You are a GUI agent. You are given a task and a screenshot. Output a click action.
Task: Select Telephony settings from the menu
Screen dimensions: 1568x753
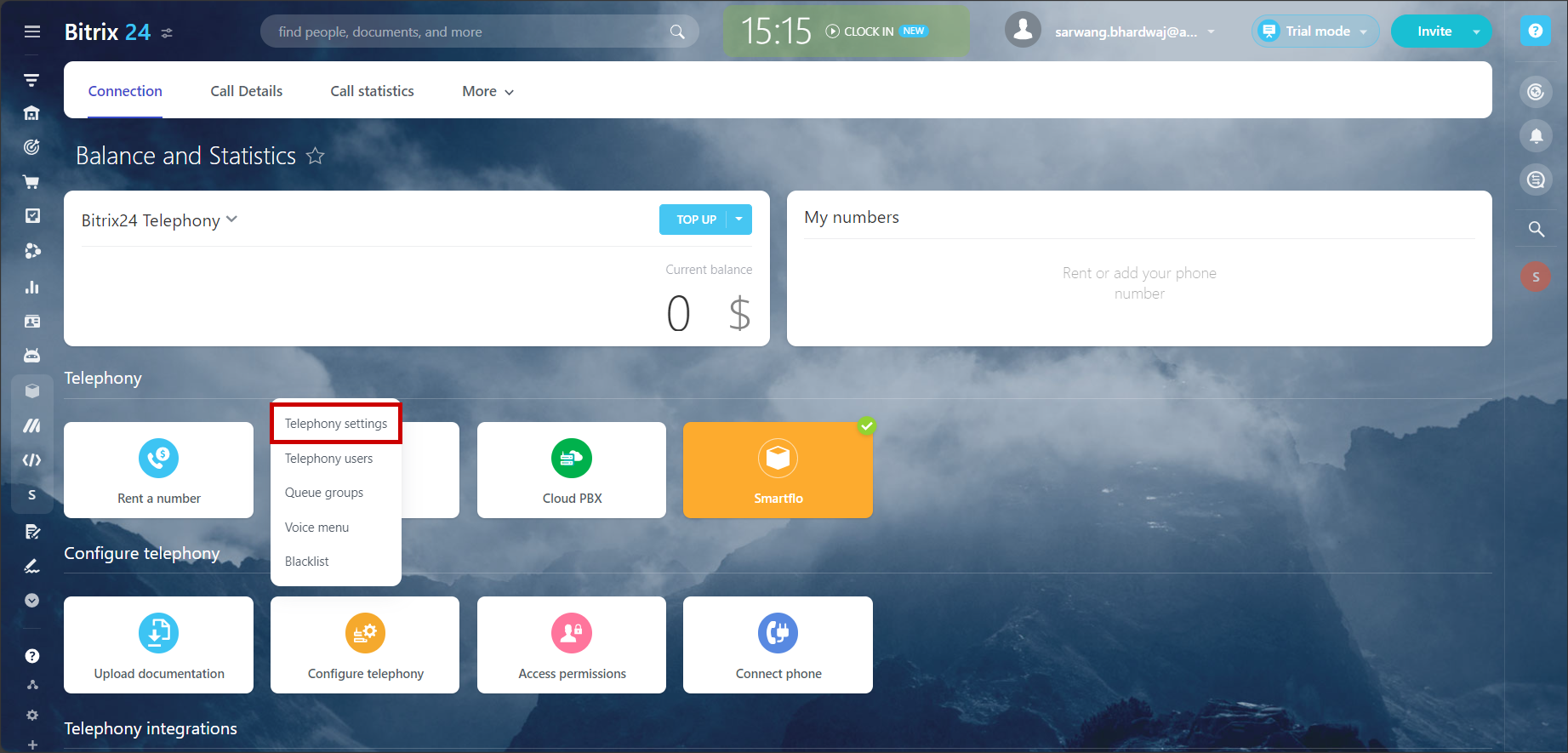[336, 424]
